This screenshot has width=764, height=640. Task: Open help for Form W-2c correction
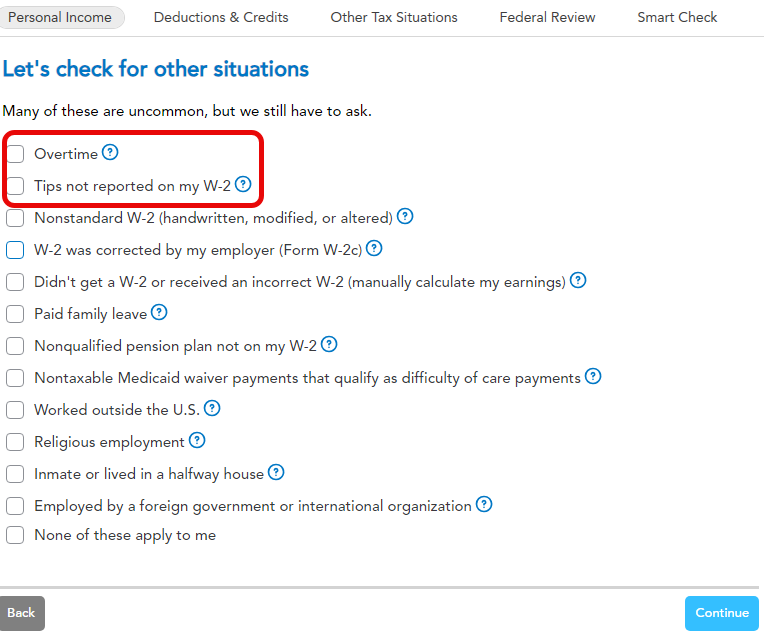click(x=374, y=248)
